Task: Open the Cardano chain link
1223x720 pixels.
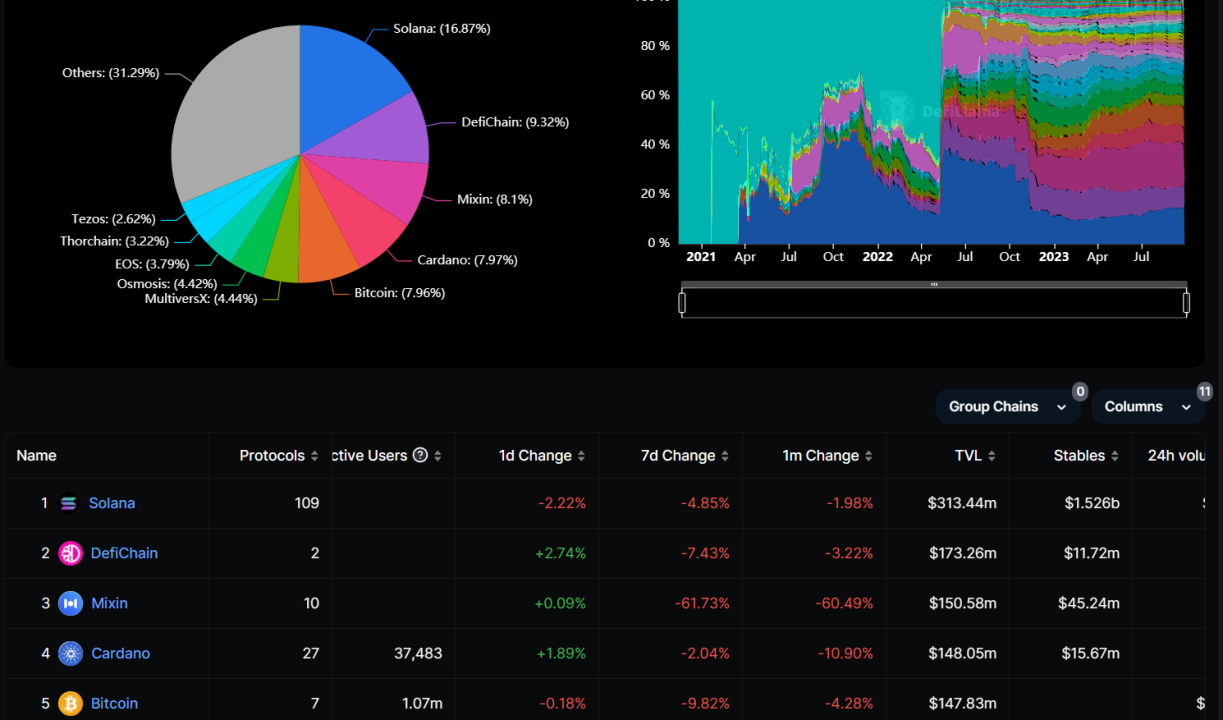Action: pyautogui.click(x=120, y=653)
